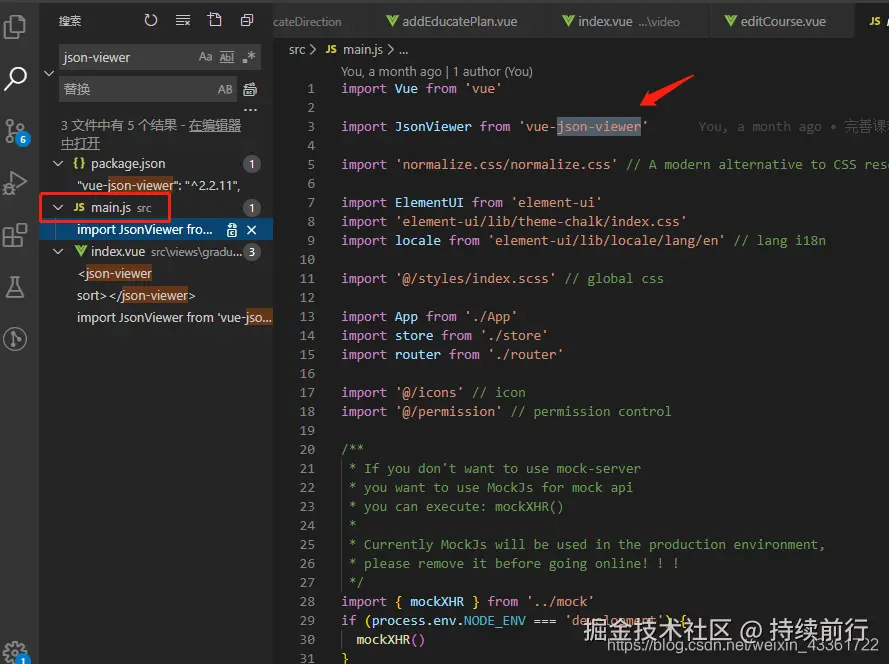Refresh the search results

[150, 20]
